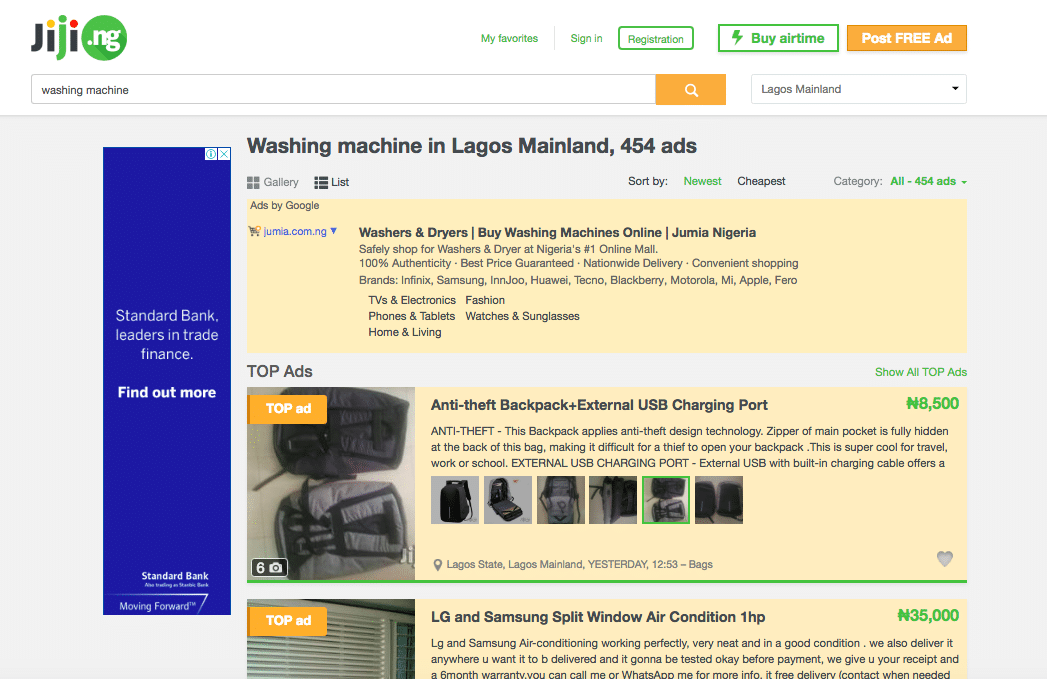Click the ₦8,500 price
The height and width of the screenshot is (679, 1047).
[932, 404]
